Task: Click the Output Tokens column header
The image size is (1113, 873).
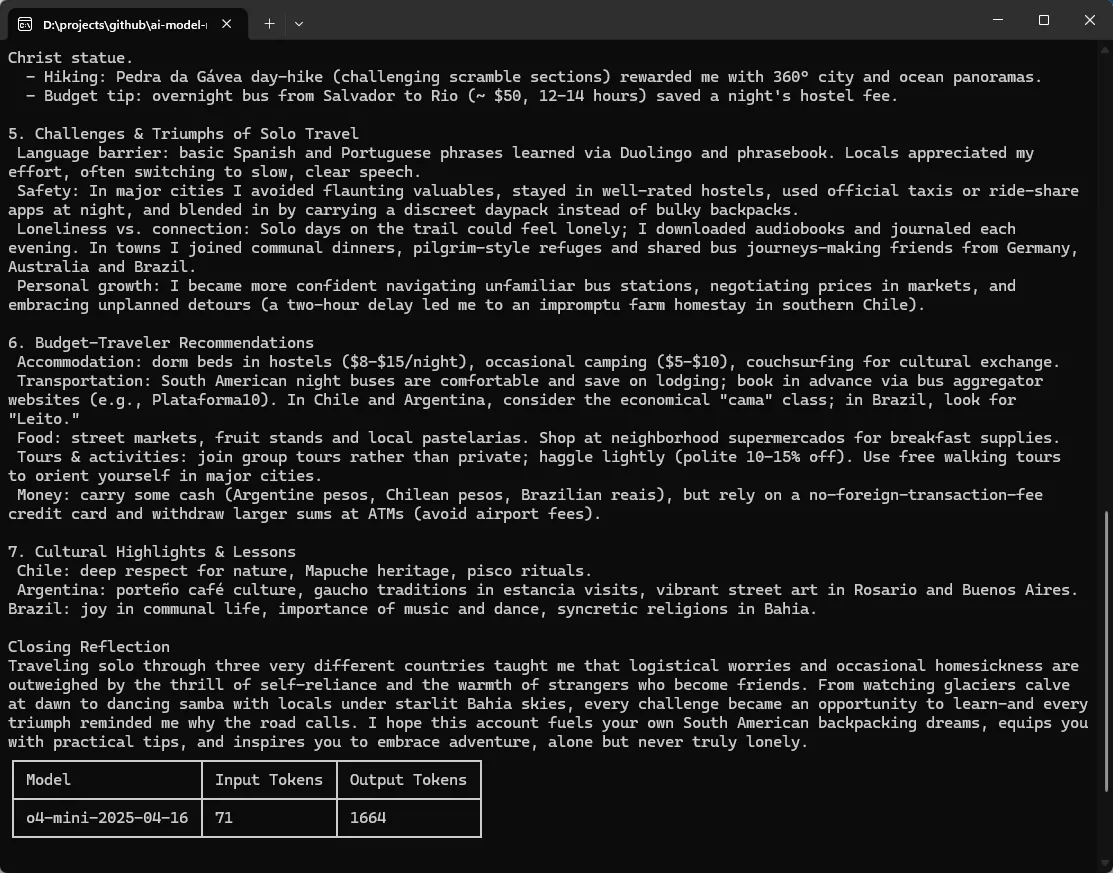Action: pyautogui.click(x=408, y=779)
